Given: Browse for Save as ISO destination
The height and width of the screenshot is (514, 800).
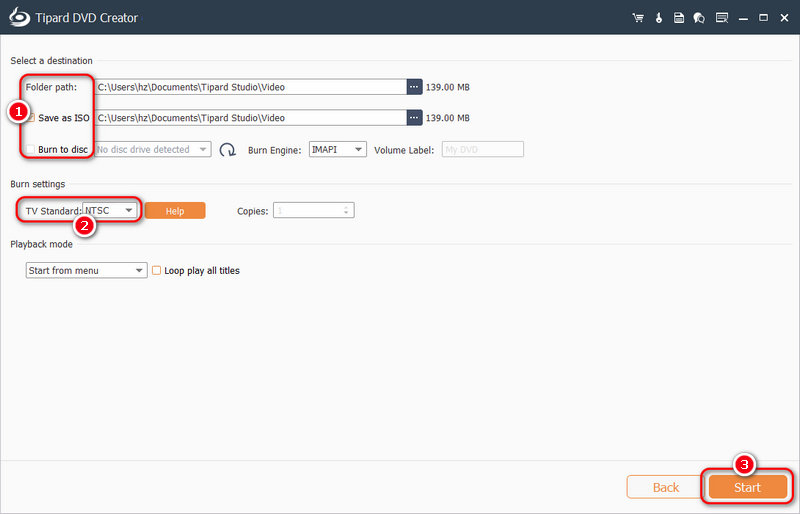Looking at the screenshot, I should 414,118.
